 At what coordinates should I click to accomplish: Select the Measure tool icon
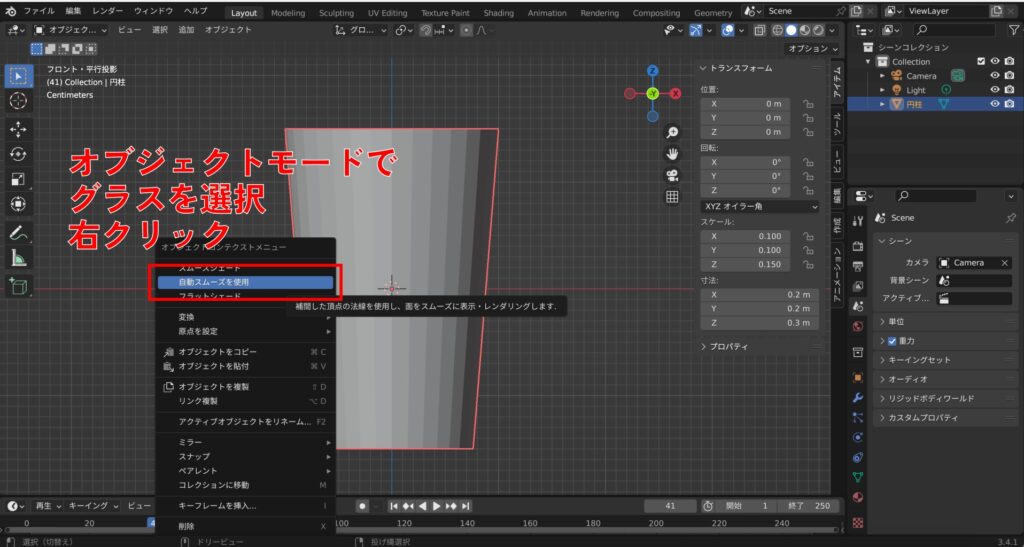tap(18, 258)
